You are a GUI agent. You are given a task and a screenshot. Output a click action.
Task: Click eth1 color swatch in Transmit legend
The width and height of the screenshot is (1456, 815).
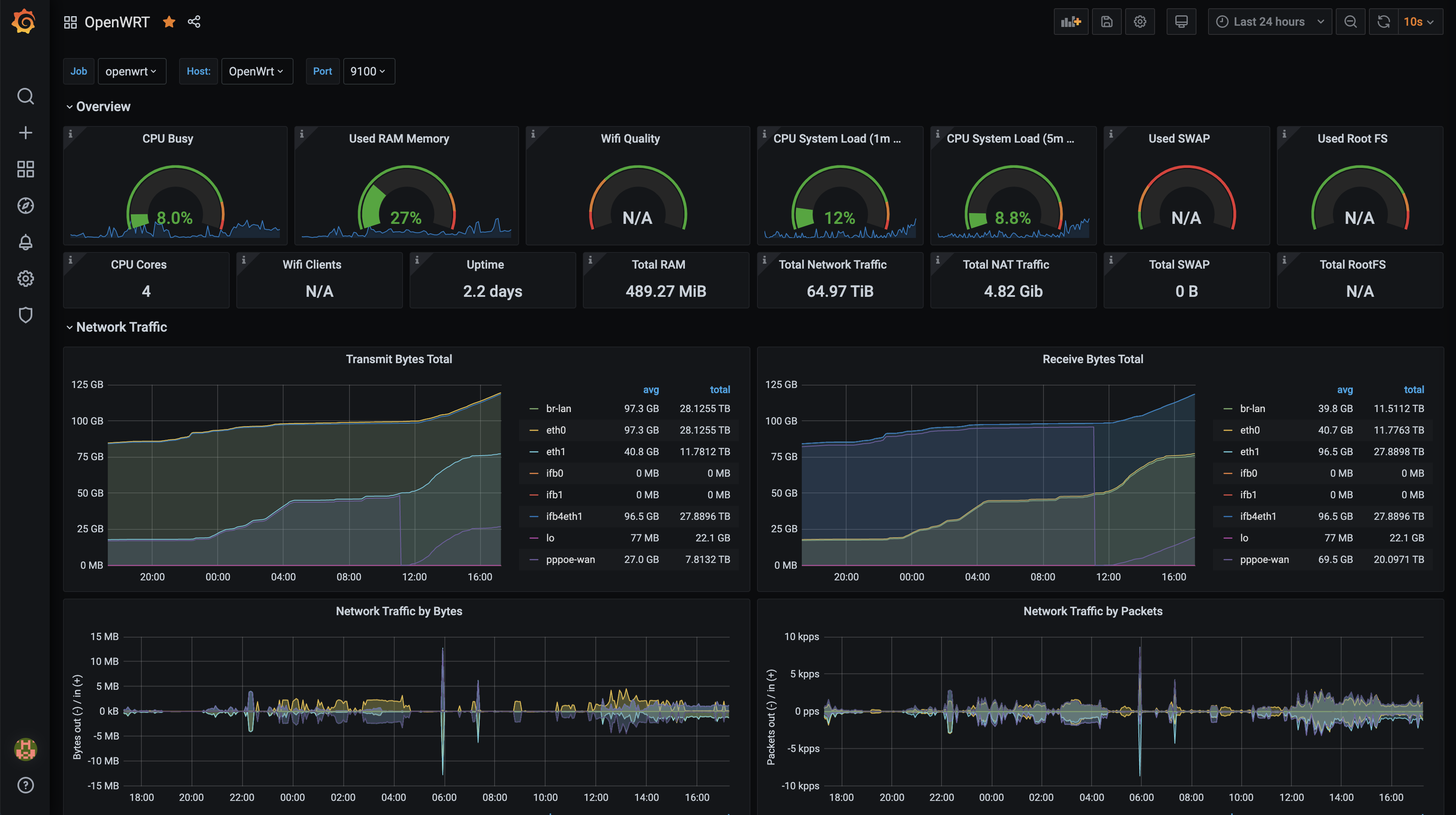point(534,451)
